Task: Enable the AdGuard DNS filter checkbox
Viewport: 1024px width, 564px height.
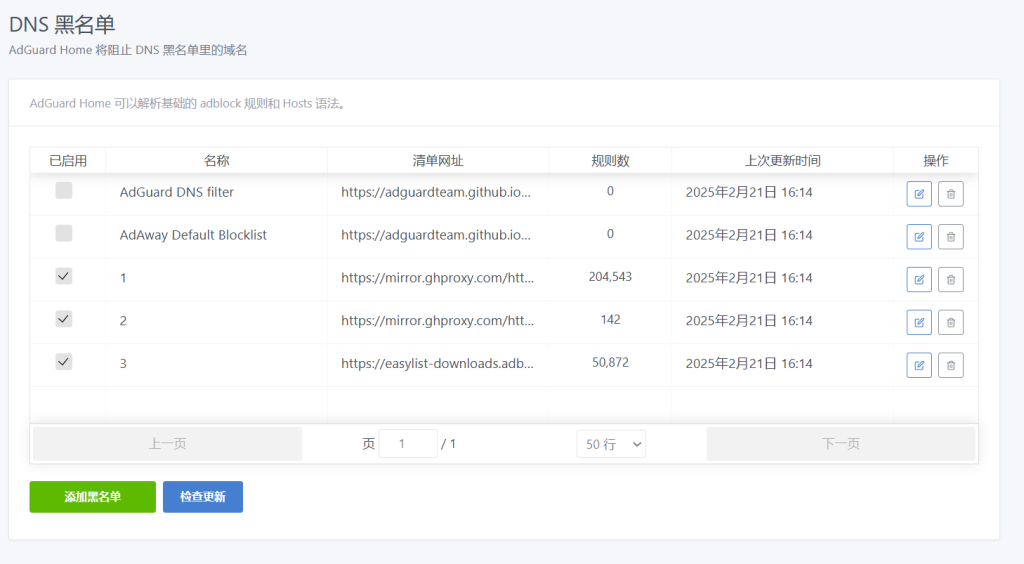Action: tap(63, 191)
